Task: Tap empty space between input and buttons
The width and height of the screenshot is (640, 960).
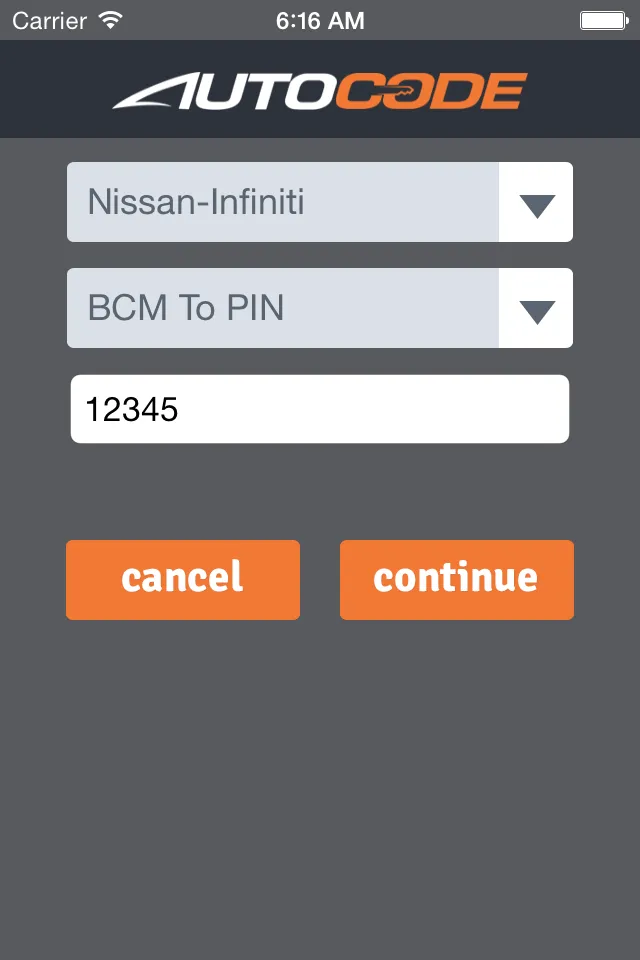Action: tap(320, 492)
